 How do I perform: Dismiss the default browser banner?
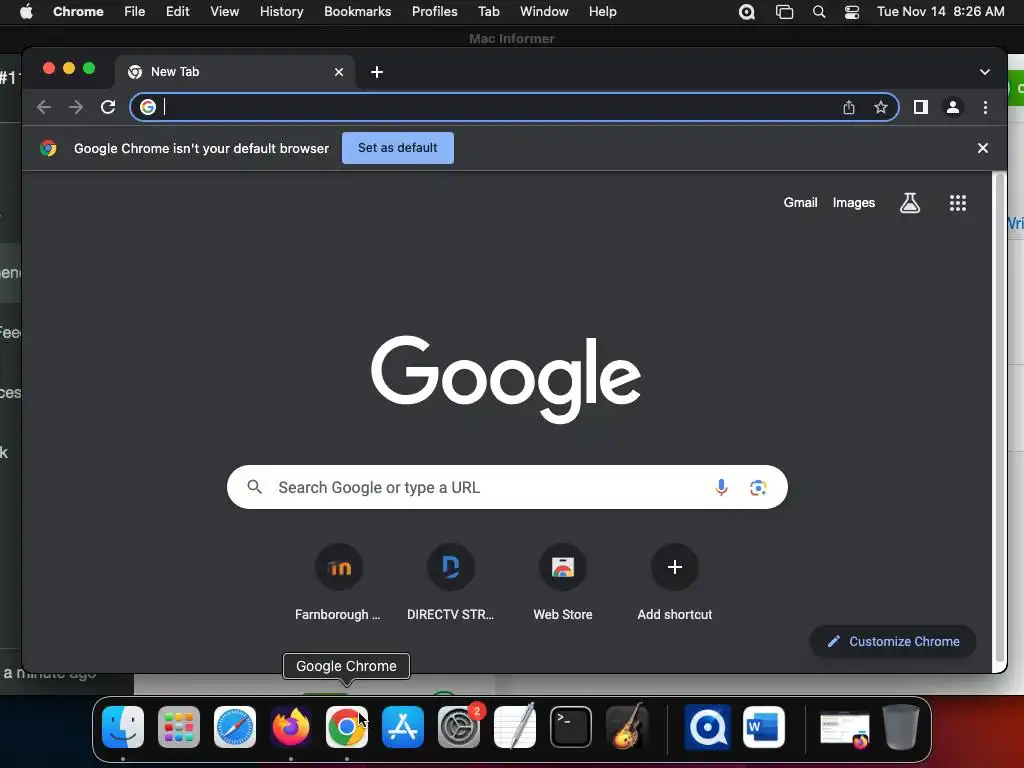click(982, 148)
